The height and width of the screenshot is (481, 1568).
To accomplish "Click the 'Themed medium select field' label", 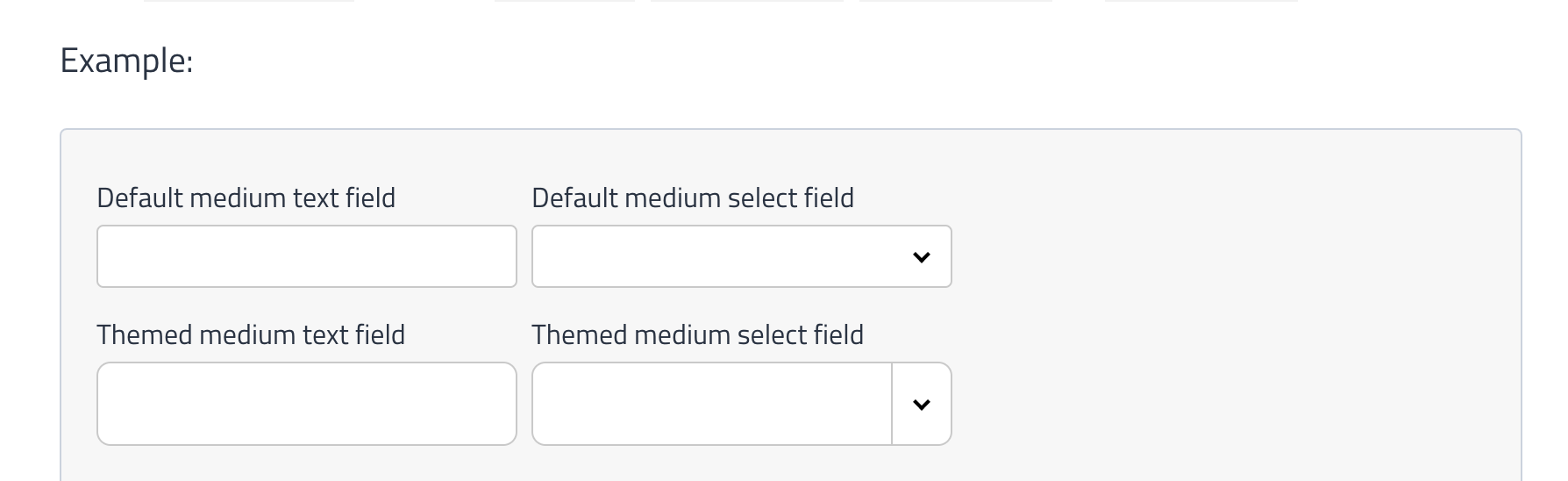I will 697,334.
